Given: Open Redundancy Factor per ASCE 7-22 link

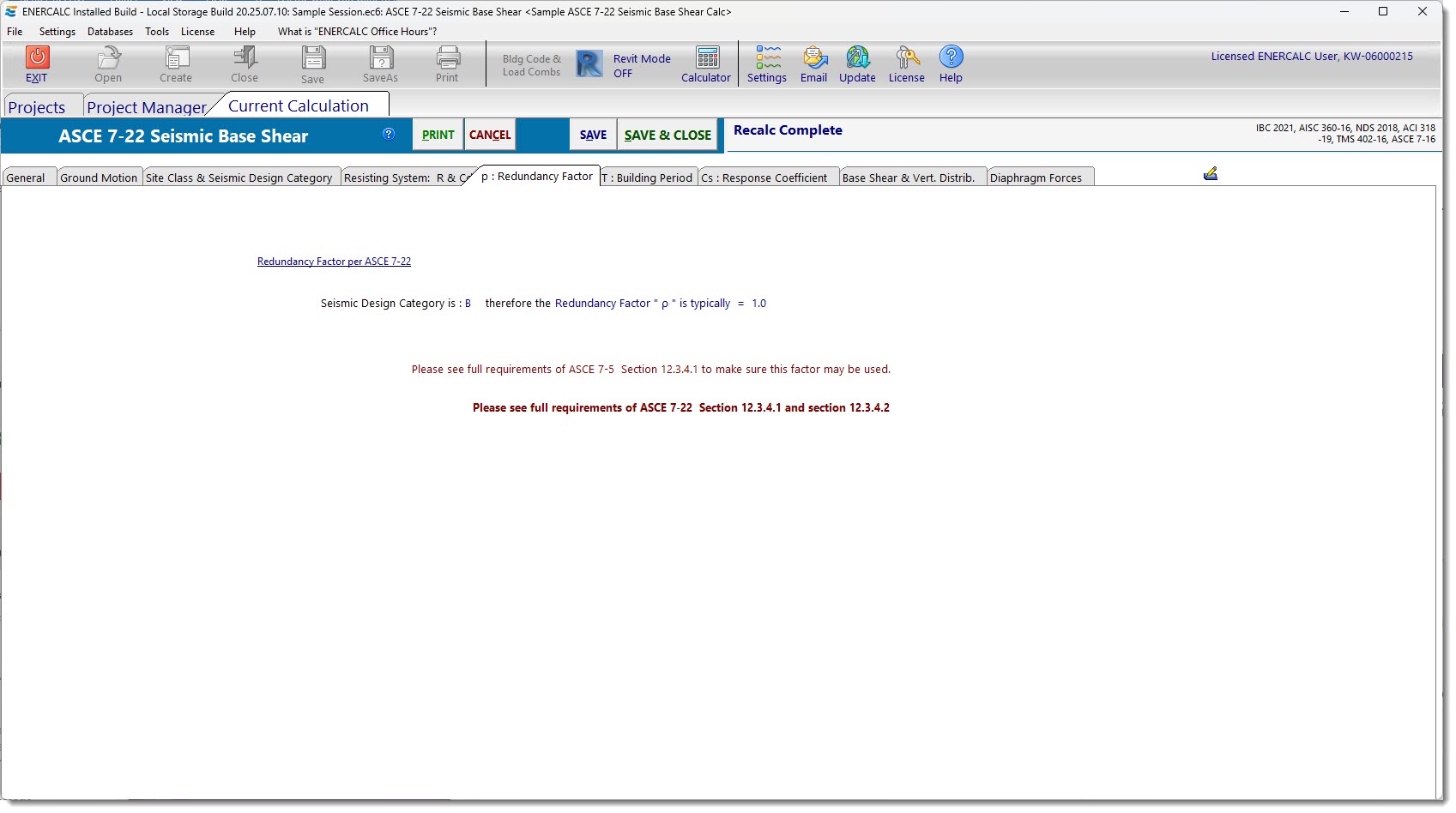Looking at the screenshot, I should 334,262.
